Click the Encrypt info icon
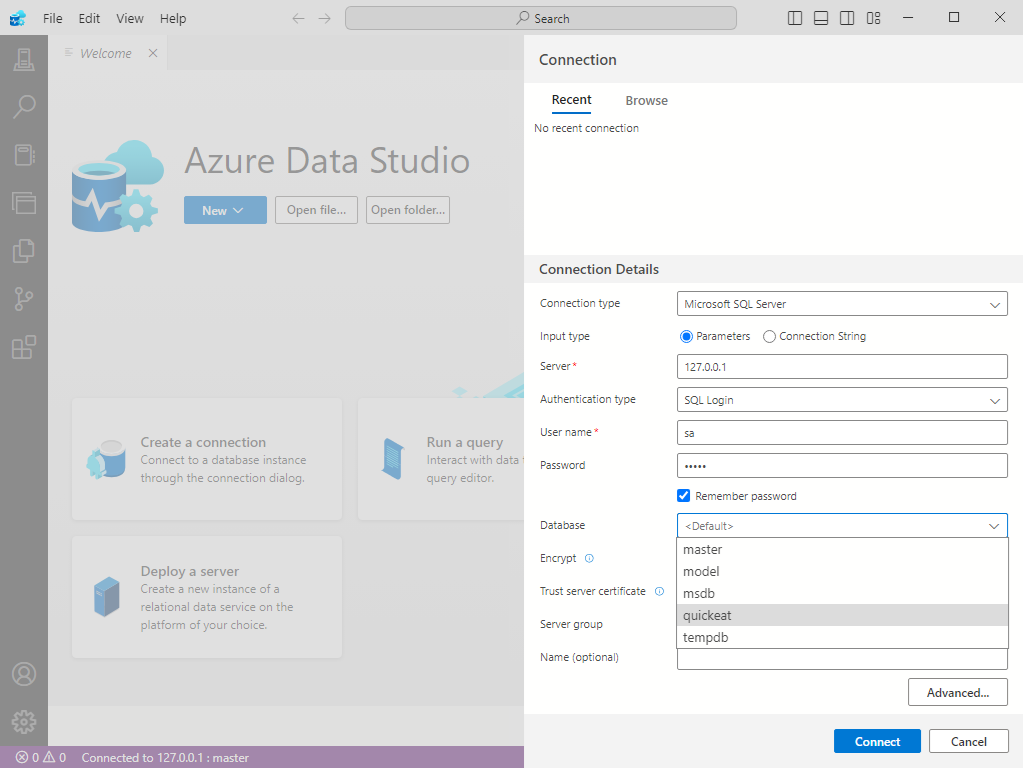The width and height of the screenshot is (1023, 768). click(589, 558)
